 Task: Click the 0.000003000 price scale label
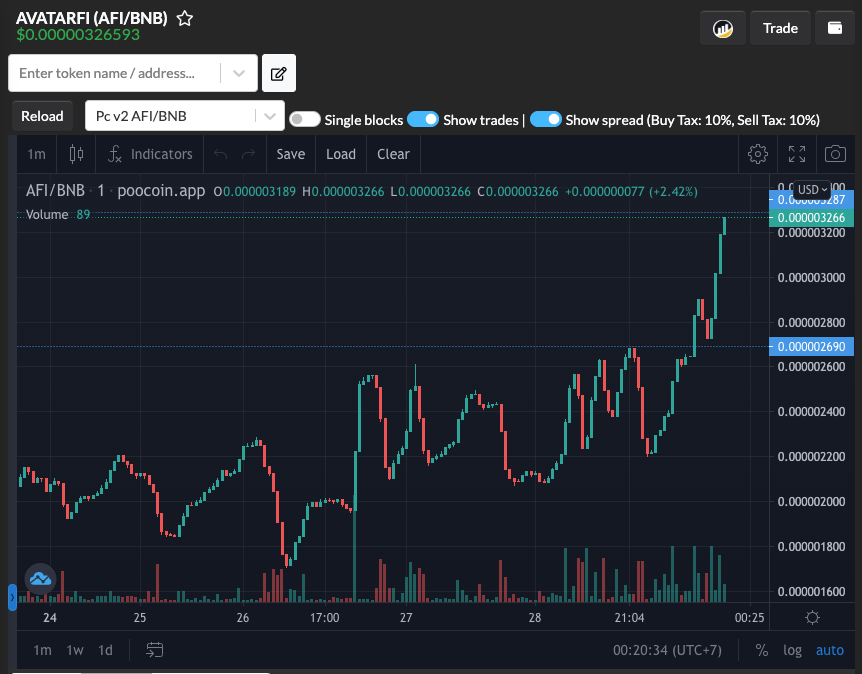point(811,277)
